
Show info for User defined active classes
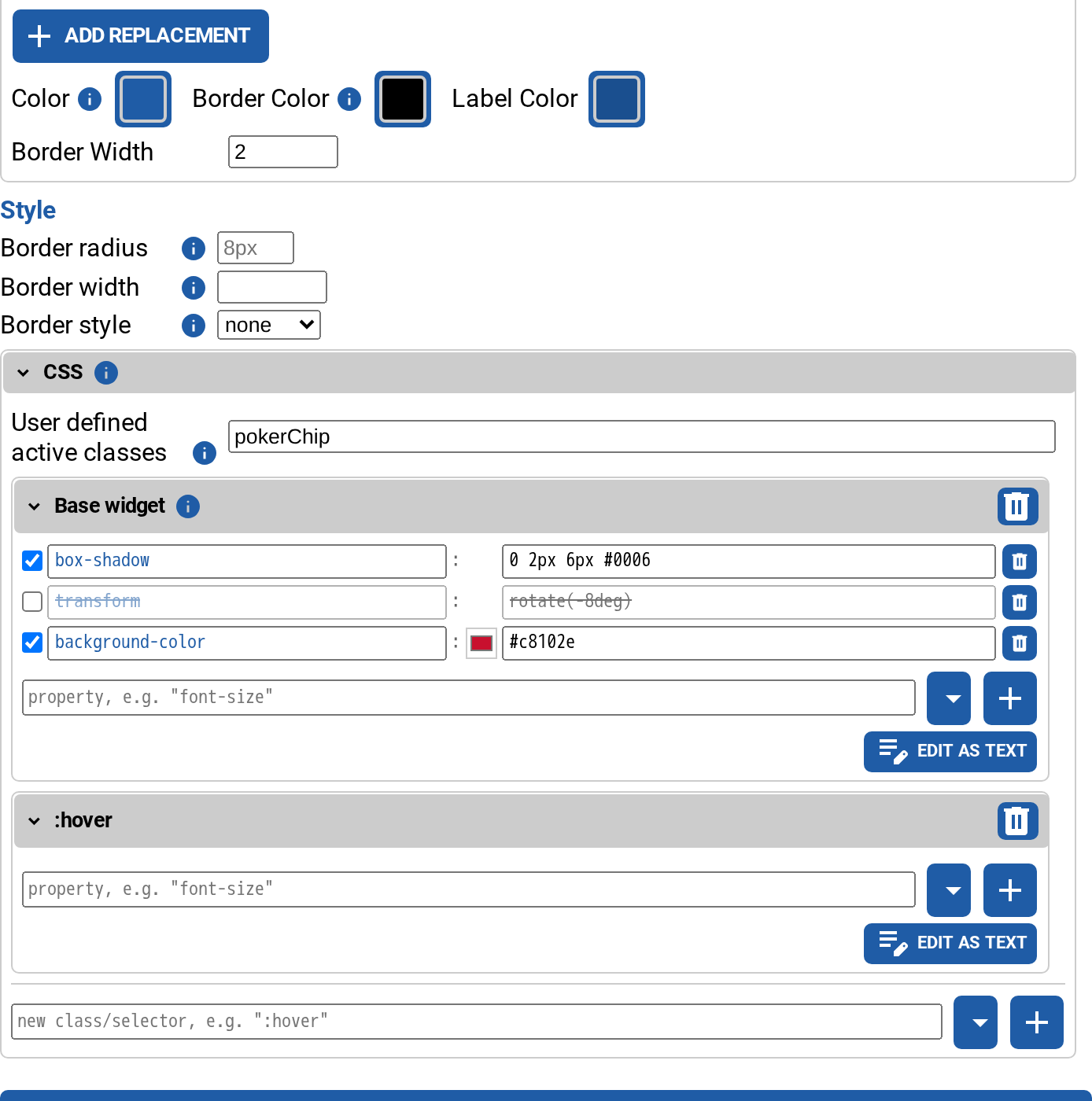coord(205,453)
